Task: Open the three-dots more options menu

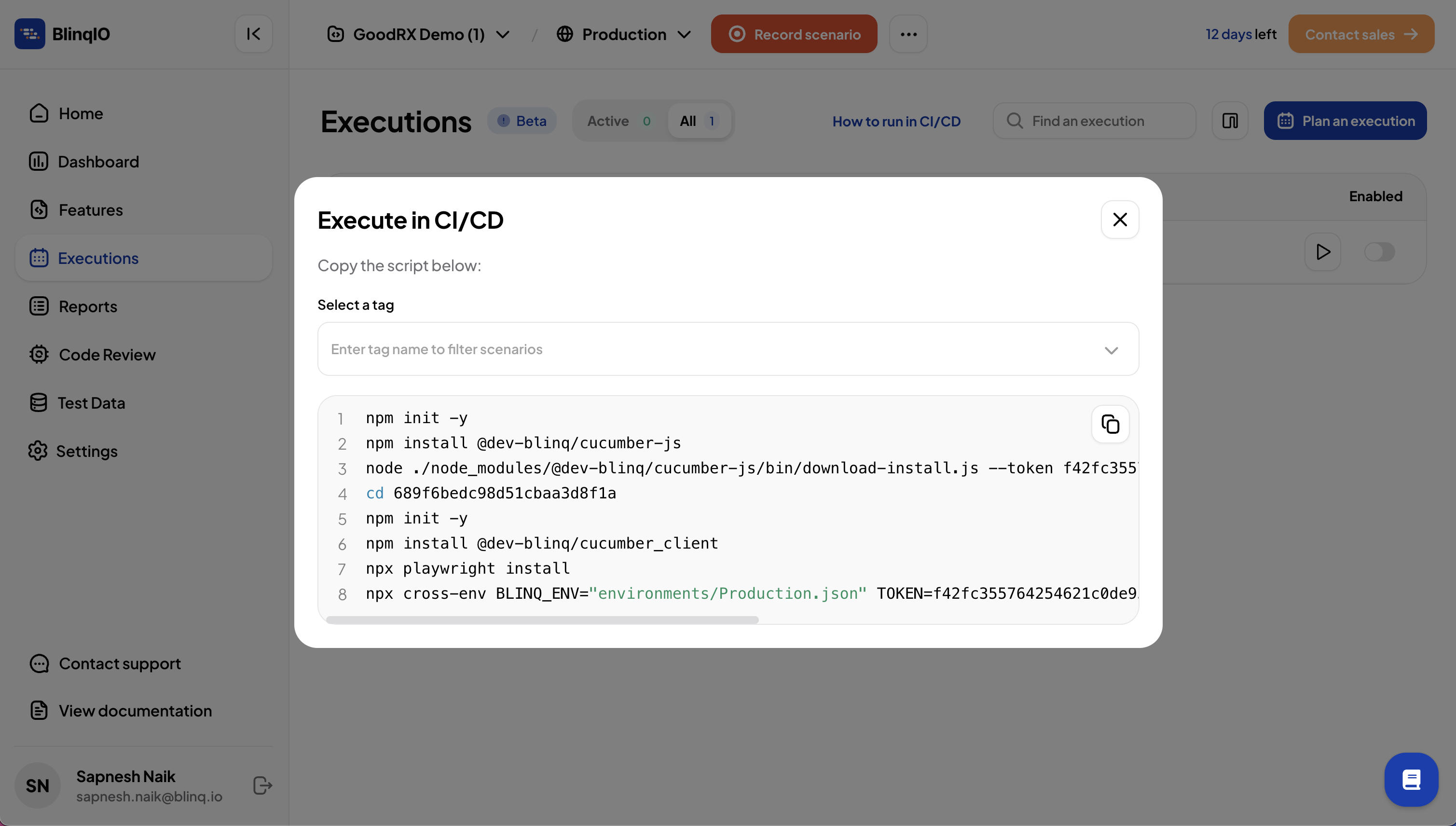Action: pos(908,34)
